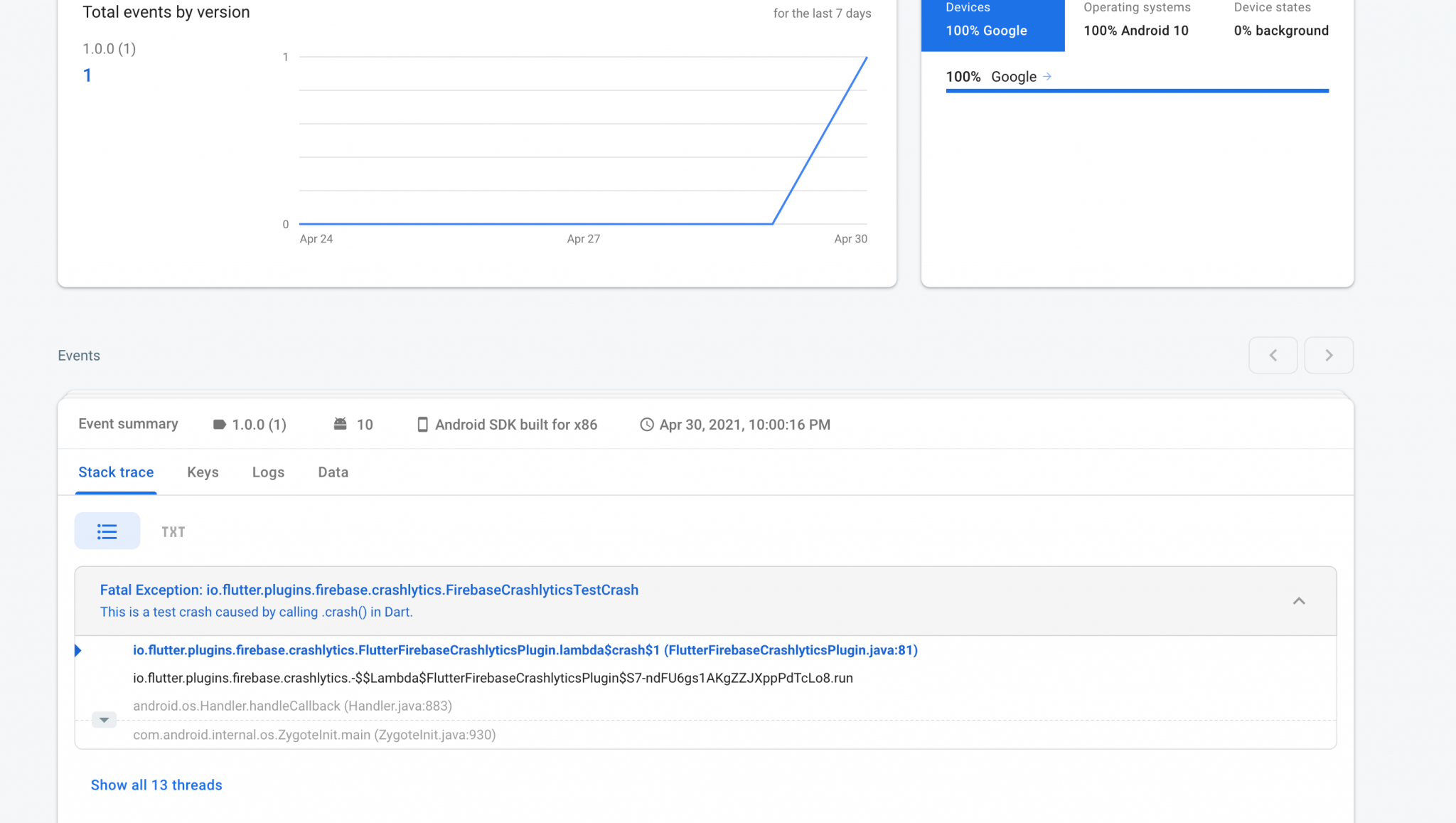Image resolution: width=1456 pixels, height=823 pixels.
Task: Switch stack trace to TXT view
Action: [x=173, y=531]
